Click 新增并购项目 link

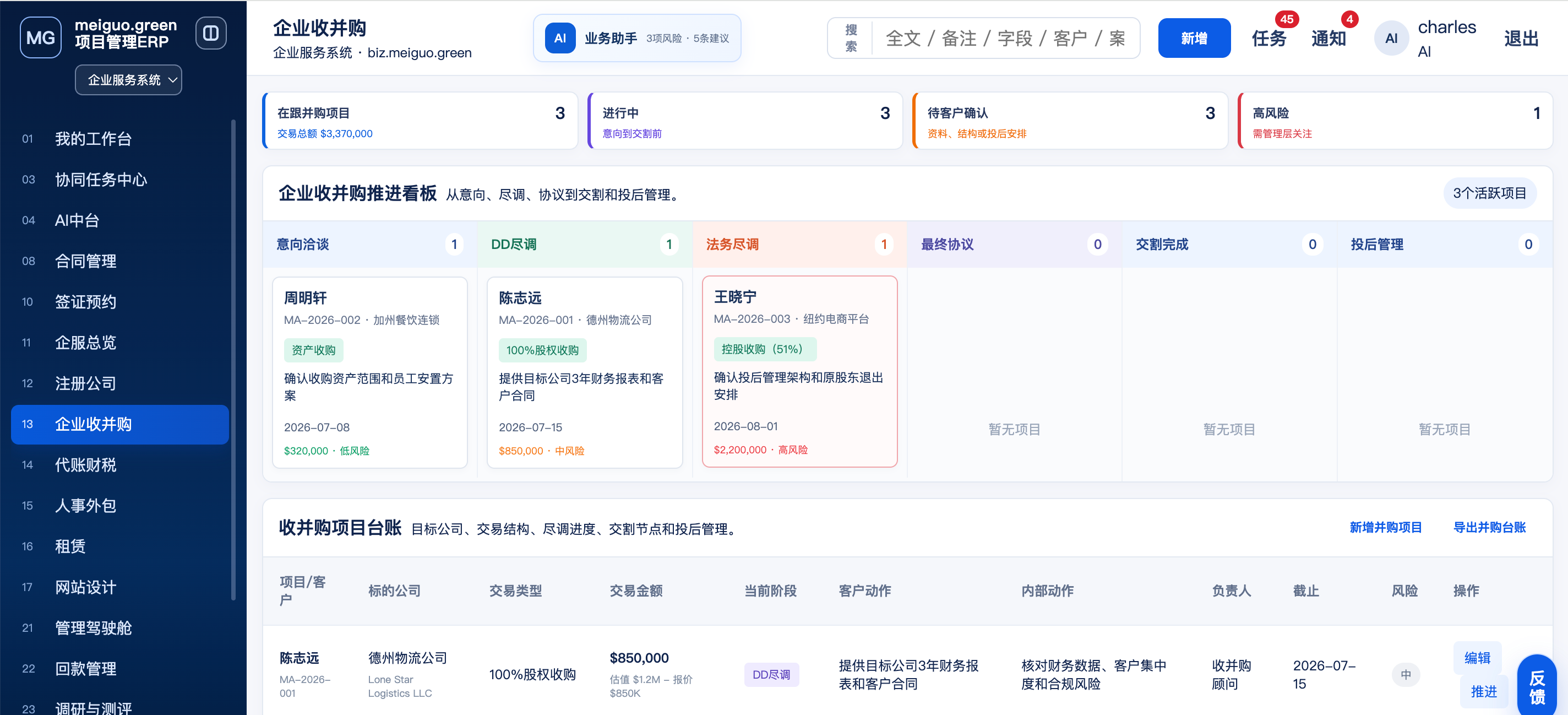tap(1385, 527)
